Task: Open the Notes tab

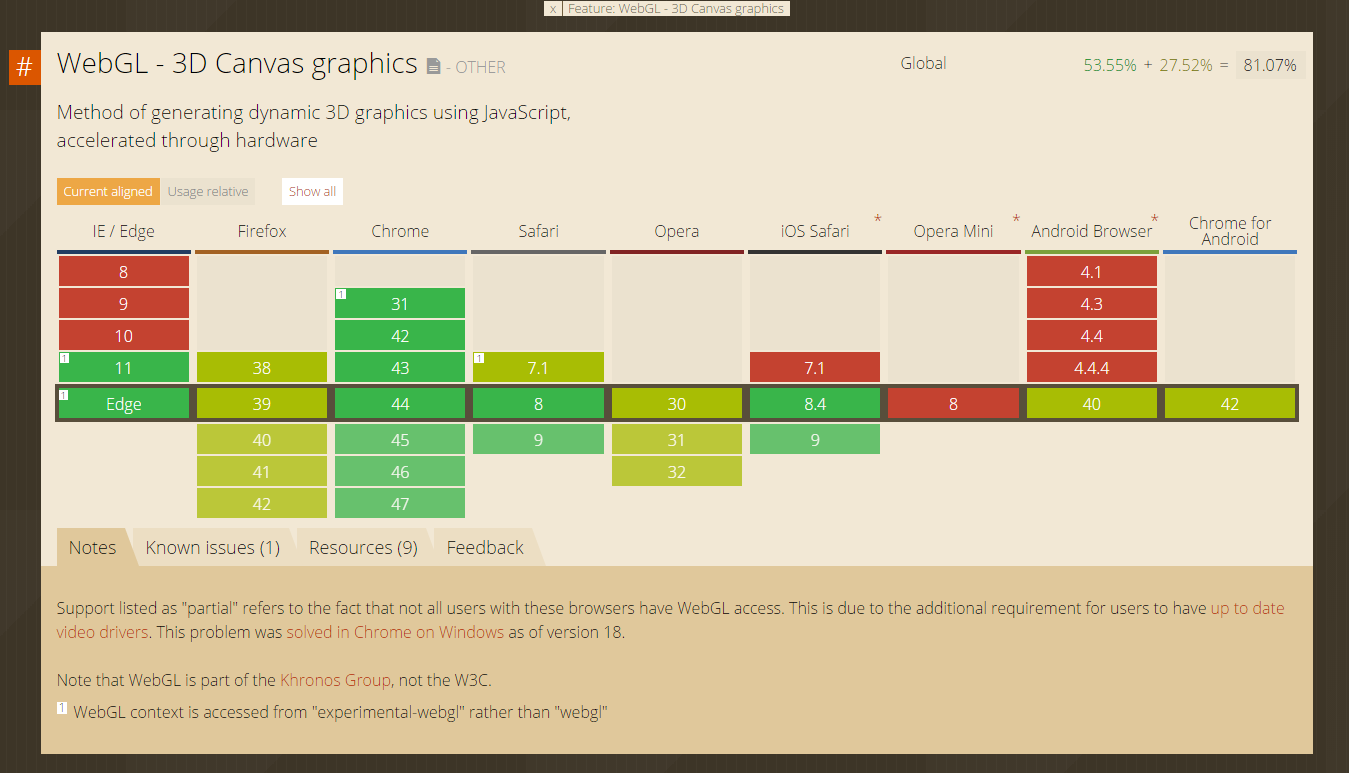Action: (x=92, y=547)
